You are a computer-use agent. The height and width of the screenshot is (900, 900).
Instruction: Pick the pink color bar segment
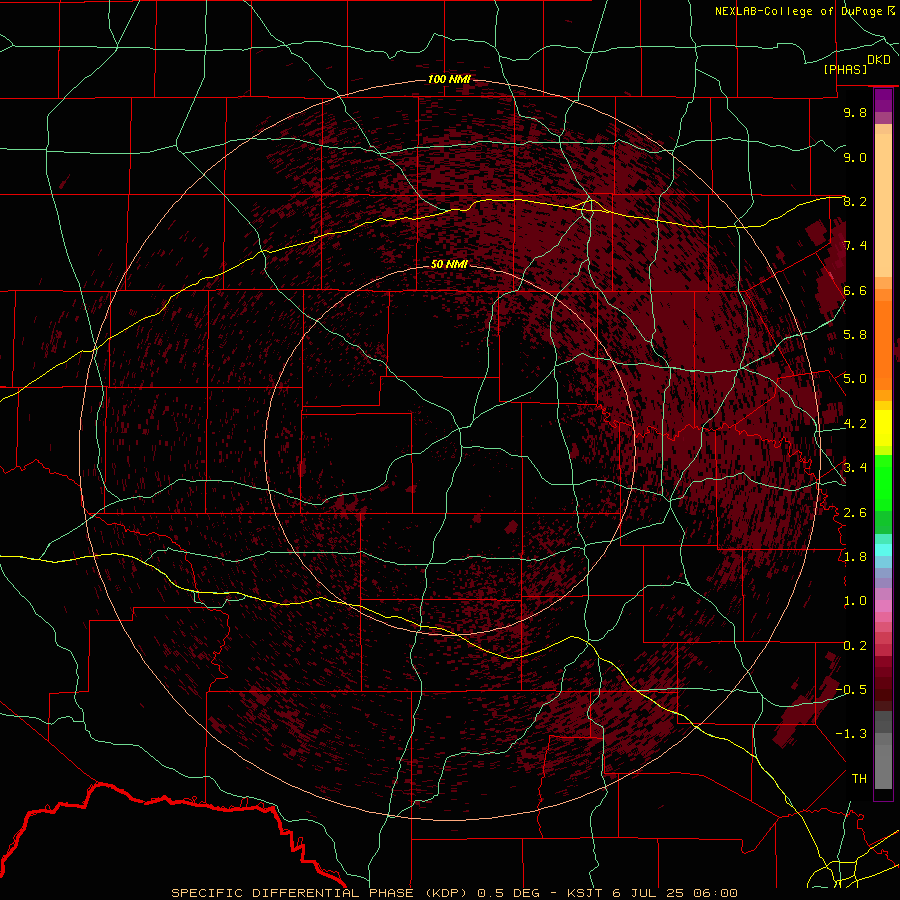tap(883, 605)
